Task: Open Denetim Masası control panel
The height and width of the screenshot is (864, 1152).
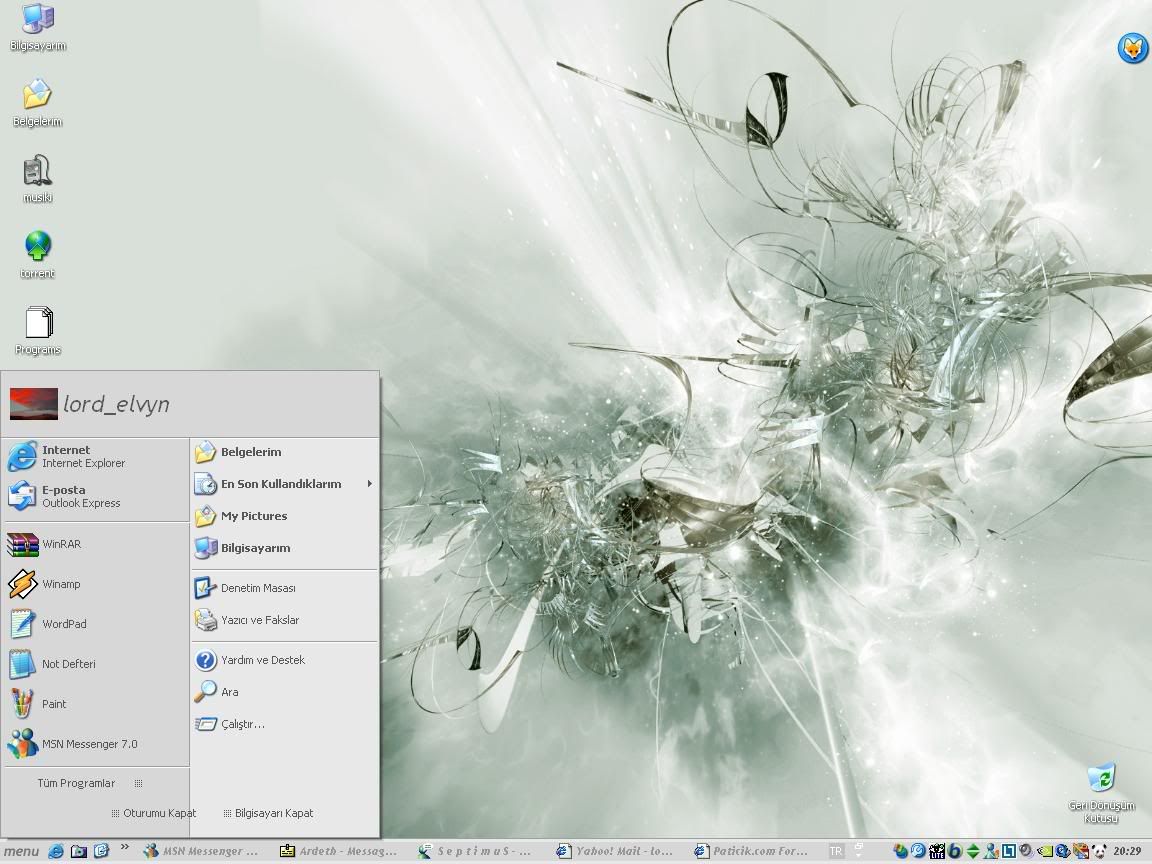Action: 258,588
